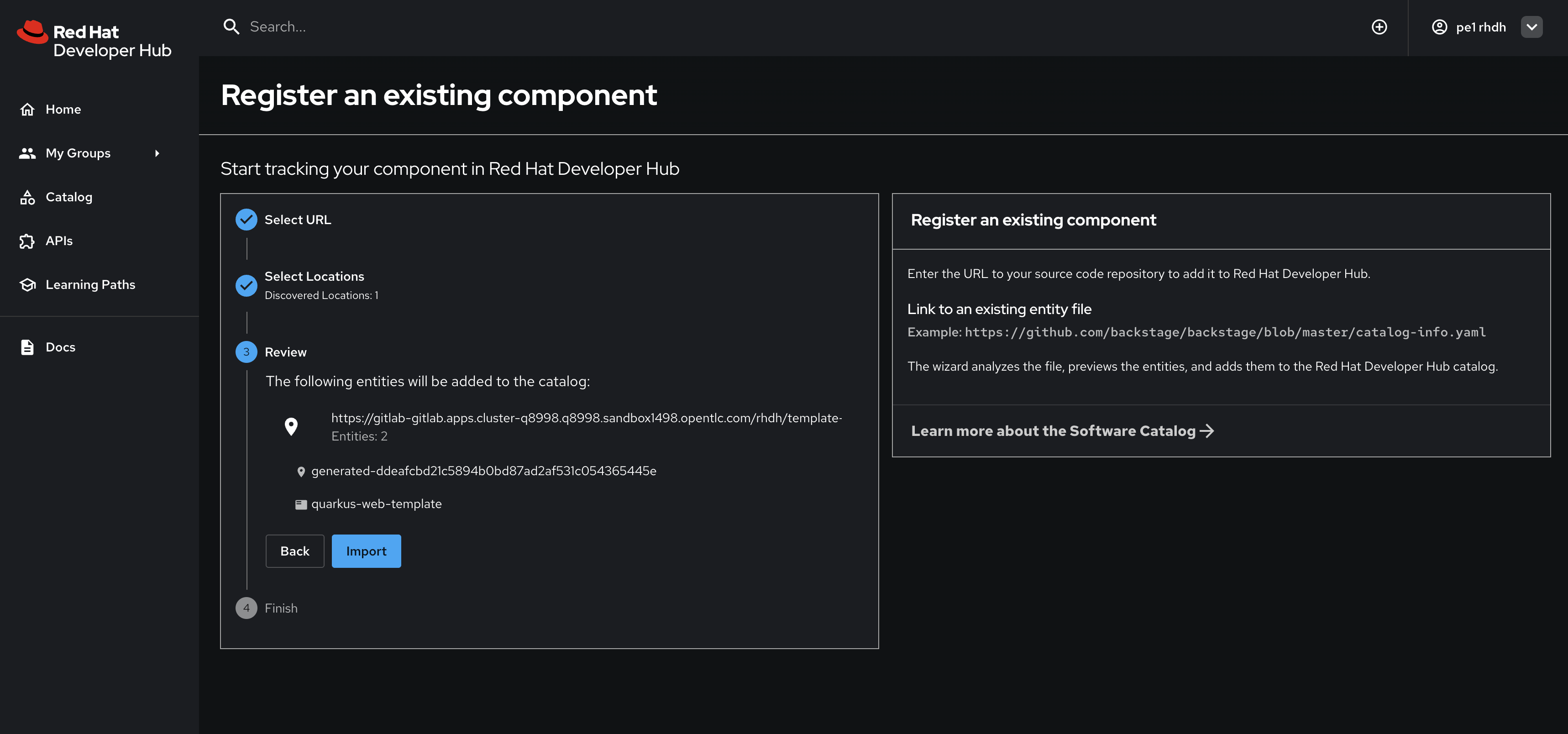This screenshot has width=1568, height=734.
Task: Click the Review step label
Action: (x=285, y=352)
